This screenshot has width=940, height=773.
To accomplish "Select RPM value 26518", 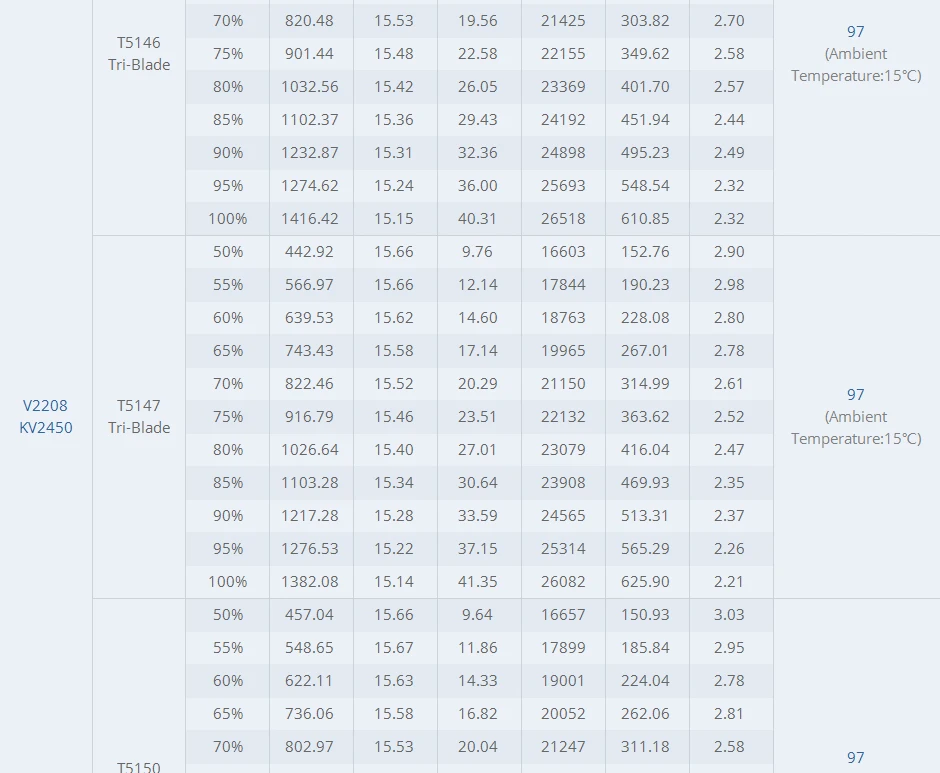I will (563, 218).
